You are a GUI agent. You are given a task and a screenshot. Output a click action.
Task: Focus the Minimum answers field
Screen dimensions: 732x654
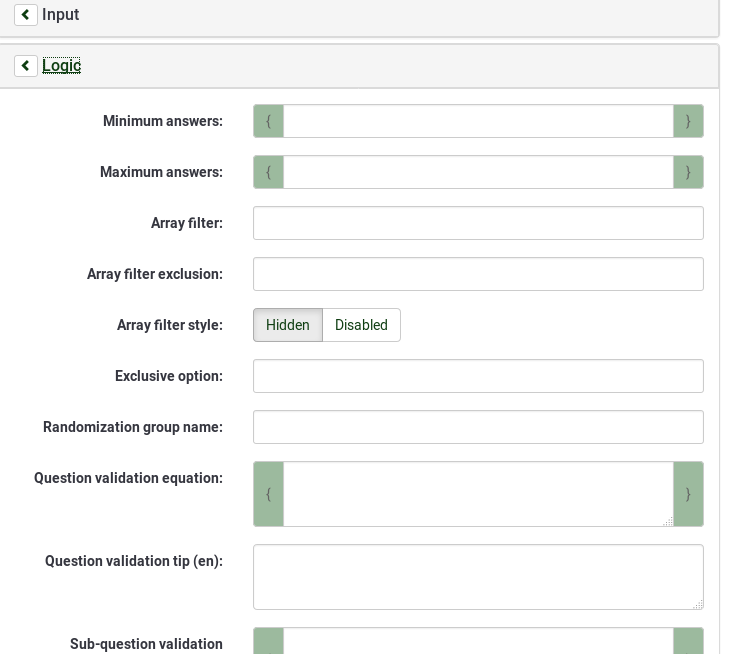(478, 121)
